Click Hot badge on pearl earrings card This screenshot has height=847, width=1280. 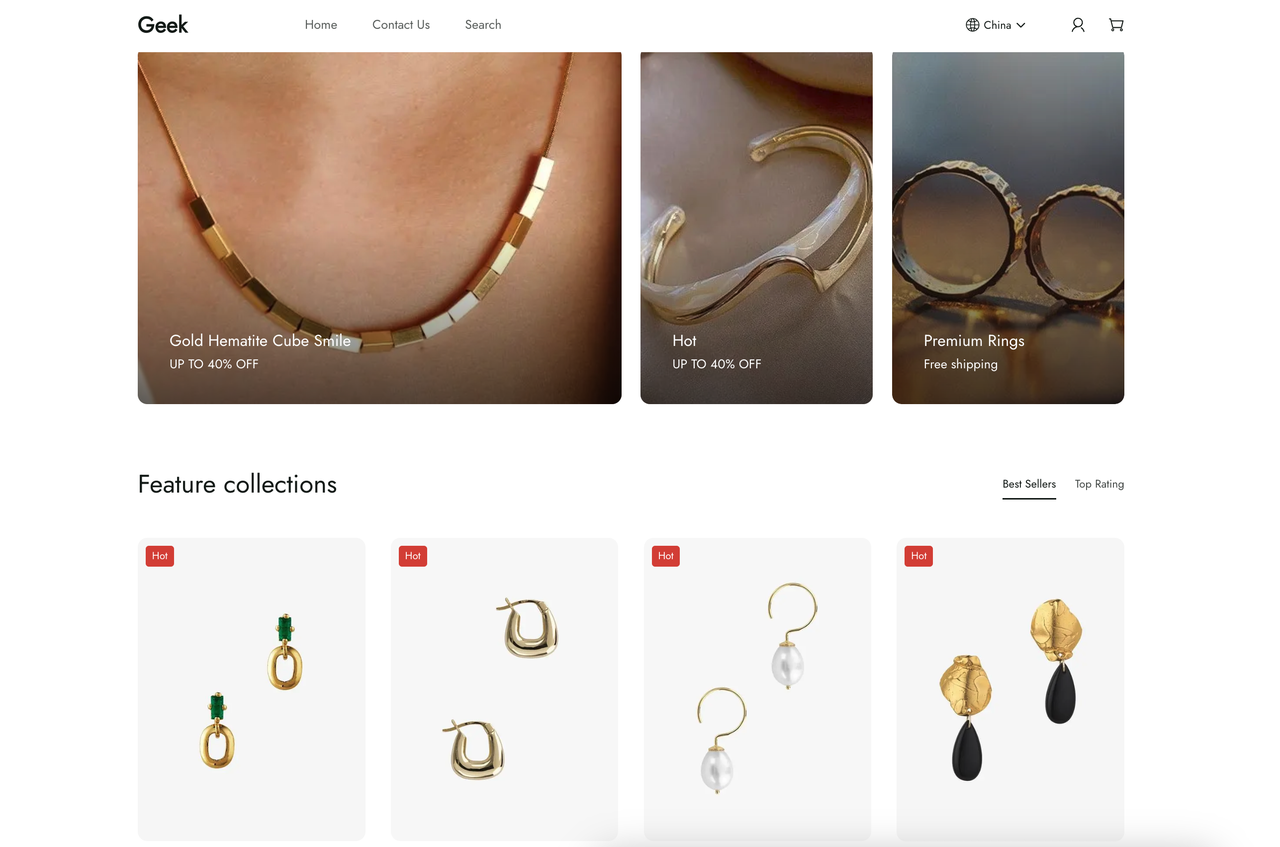pos(666,556)
